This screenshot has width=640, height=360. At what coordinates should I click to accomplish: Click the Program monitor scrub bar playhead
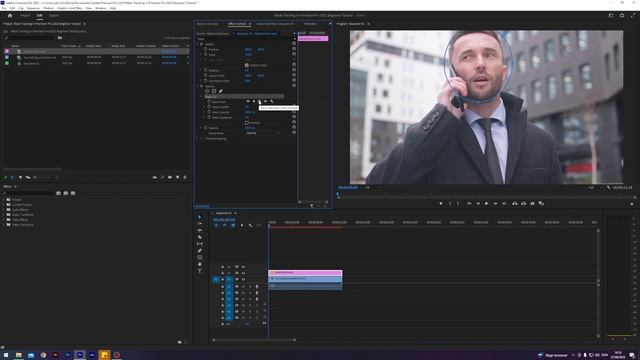click(x=338, y=195)
